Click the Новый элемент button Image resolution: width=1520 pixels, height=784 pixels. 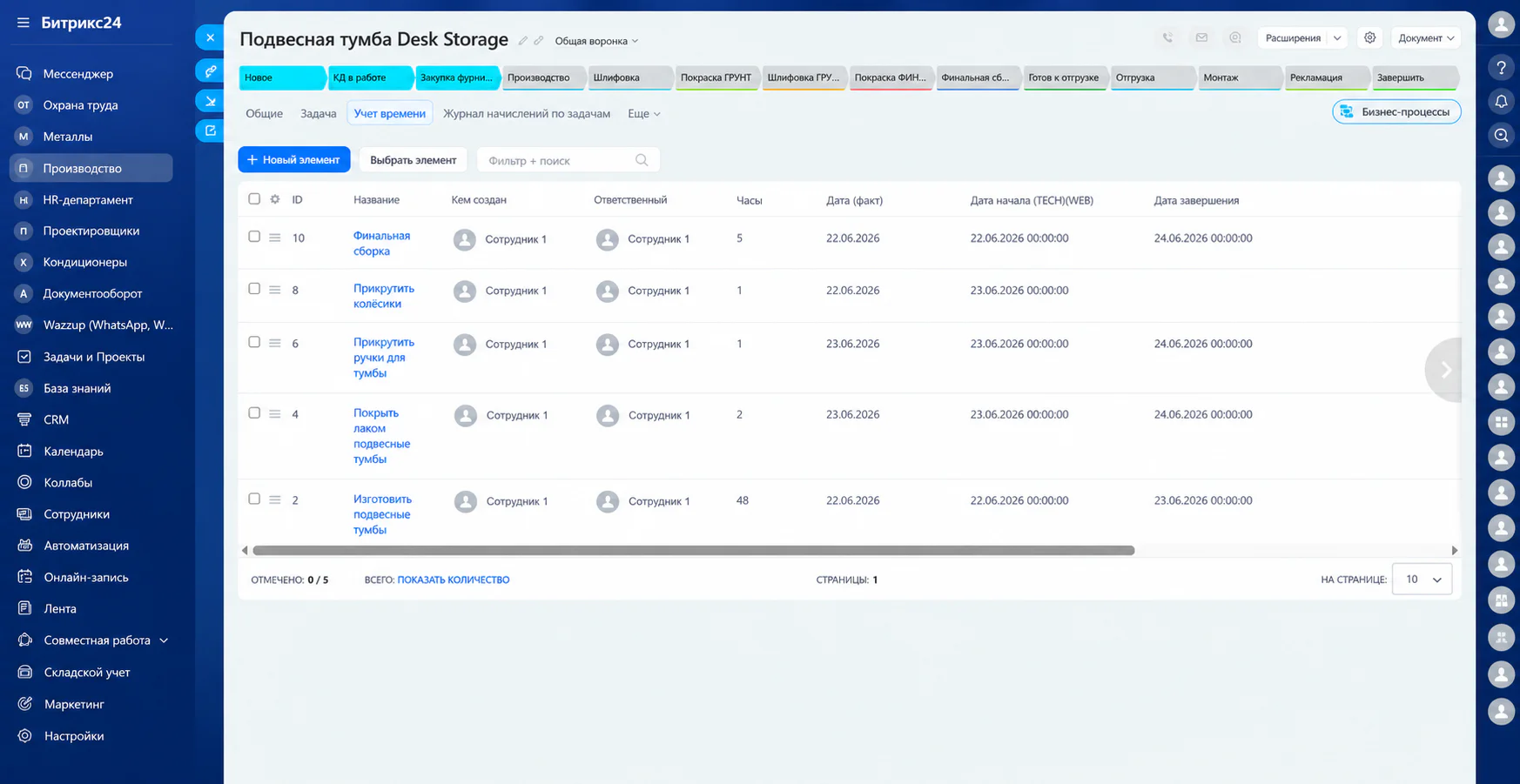click(294, 160)
